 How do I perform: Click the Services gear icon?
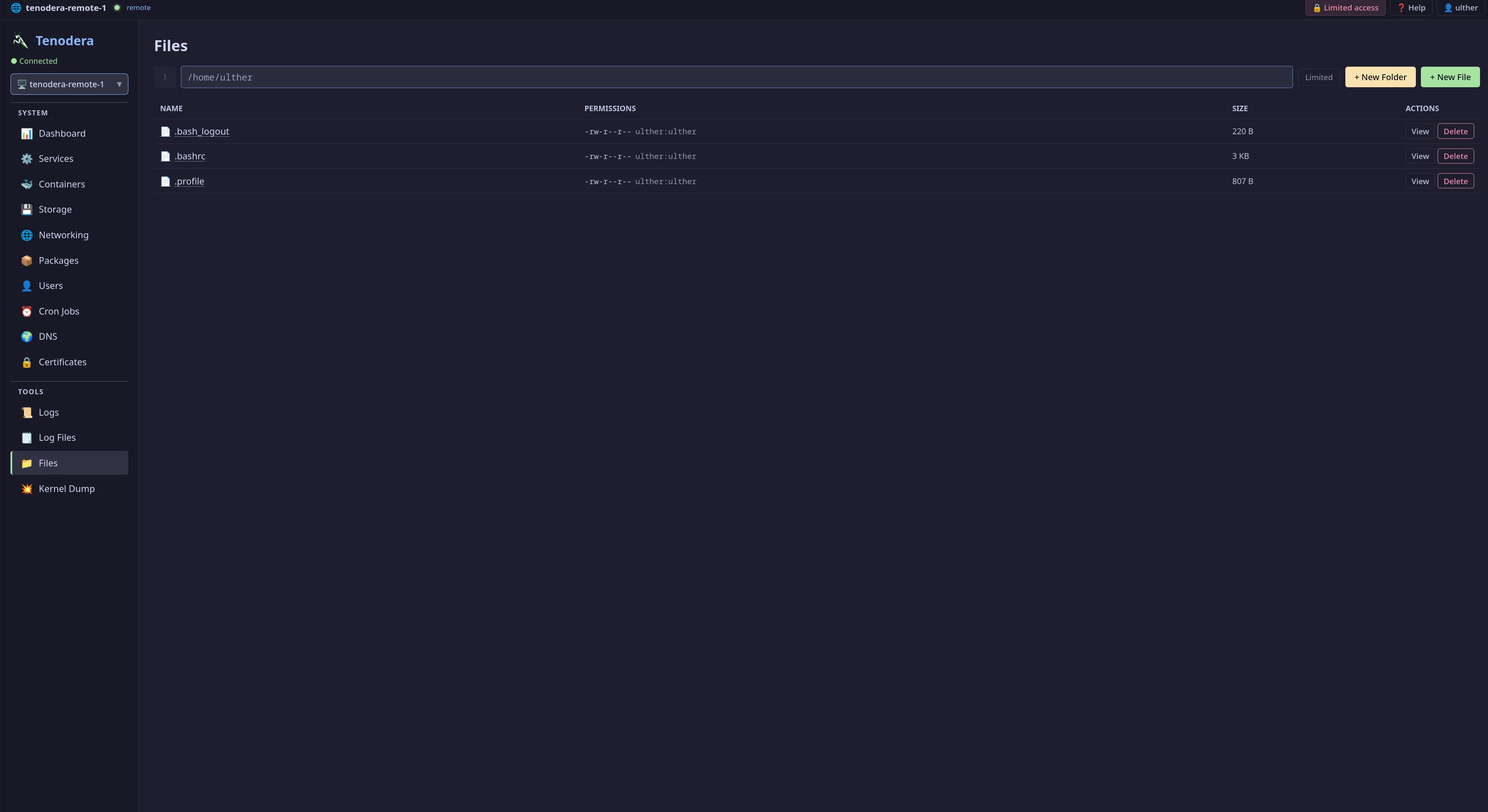click(x=26, y=159)
